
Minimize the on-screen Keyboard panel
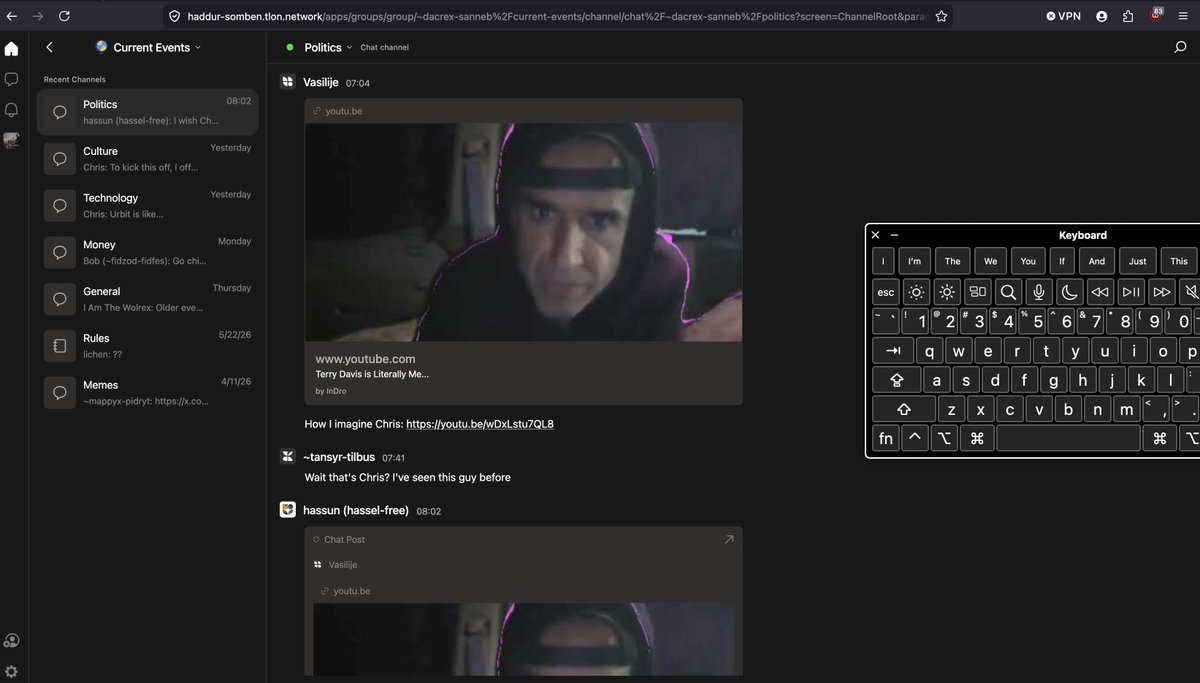click(x=894, y=235)
